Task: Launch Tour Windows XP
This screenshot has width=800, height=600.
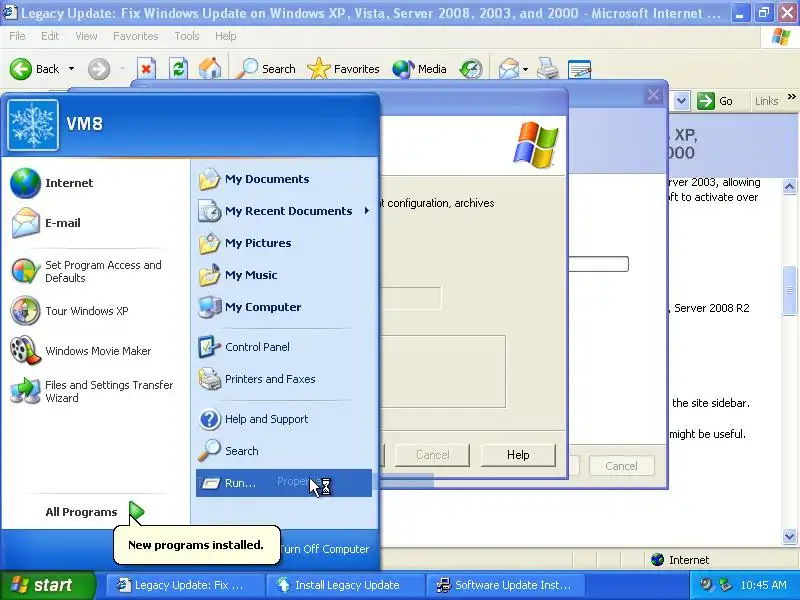Action: (x=96, y=311)
